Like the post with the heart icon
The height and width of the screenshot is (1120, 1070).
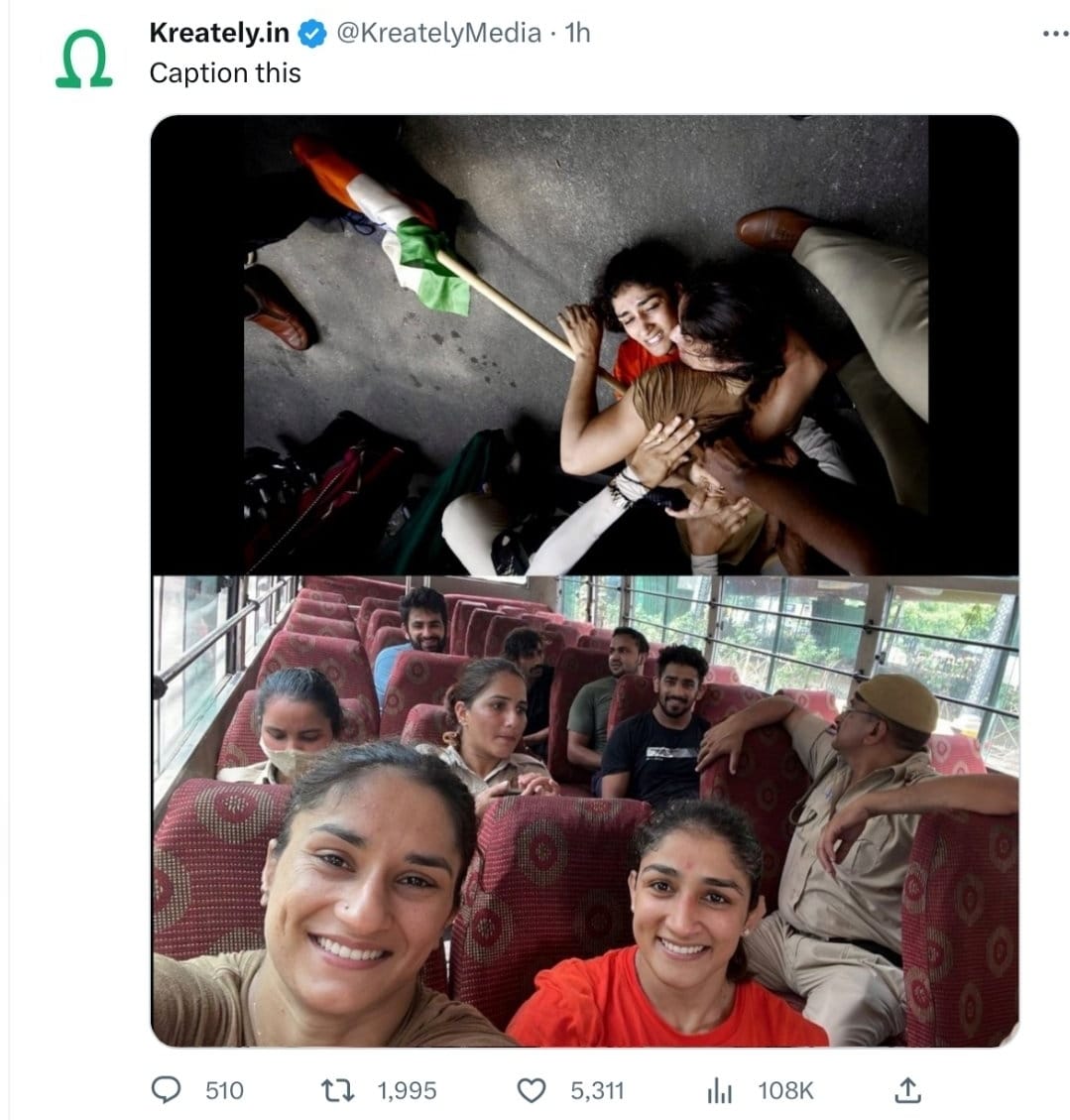[534, 1091]
